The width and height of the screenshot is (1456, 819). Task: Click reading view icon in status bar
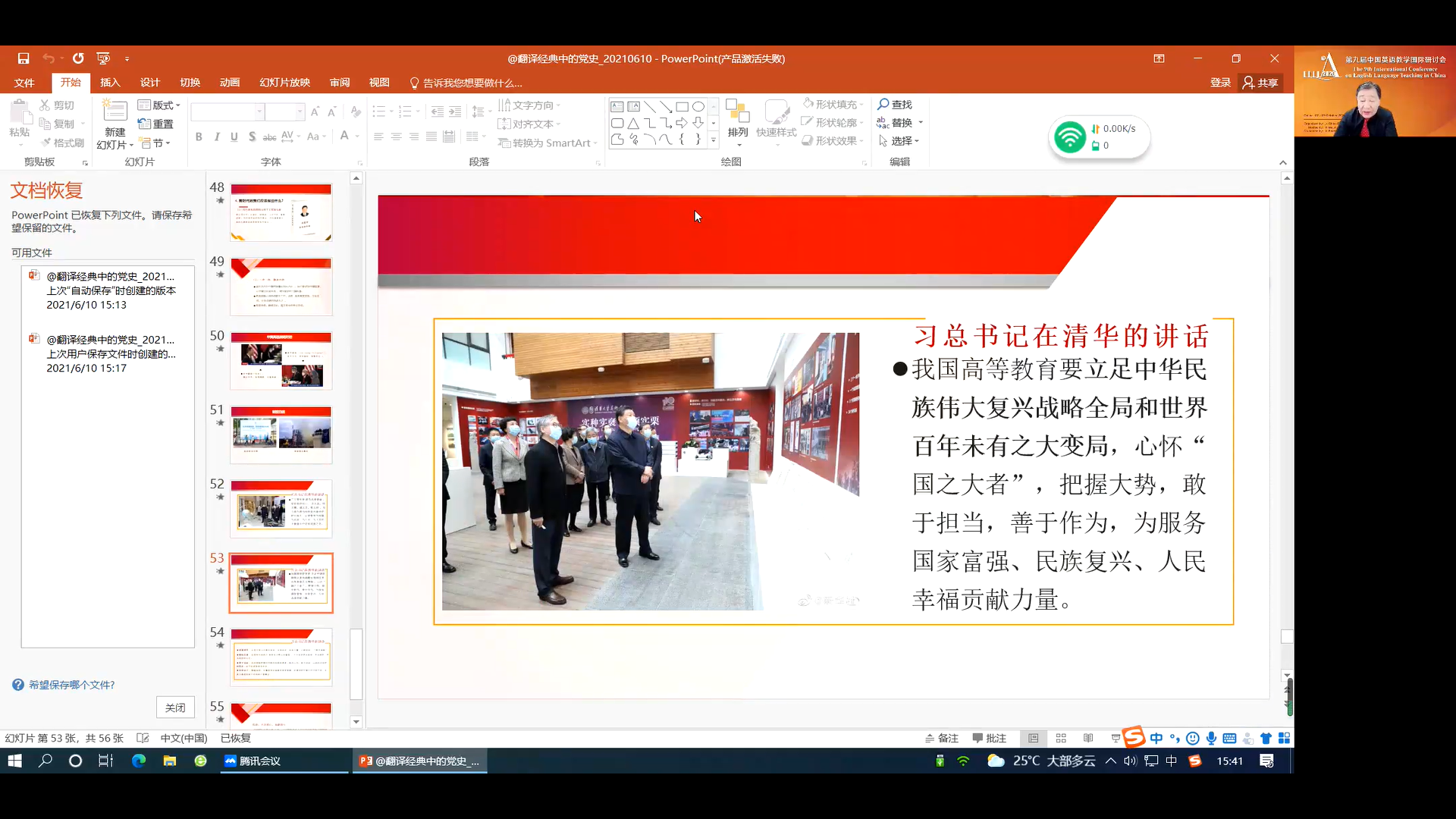click(x=1088, y=739)
